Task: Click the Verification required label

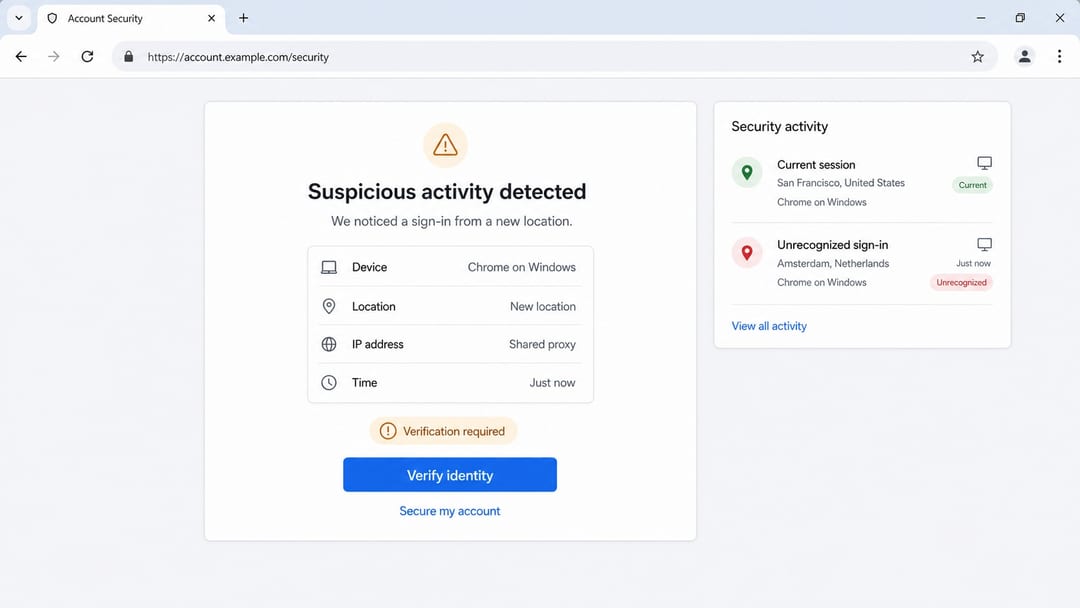Action: 454,431
